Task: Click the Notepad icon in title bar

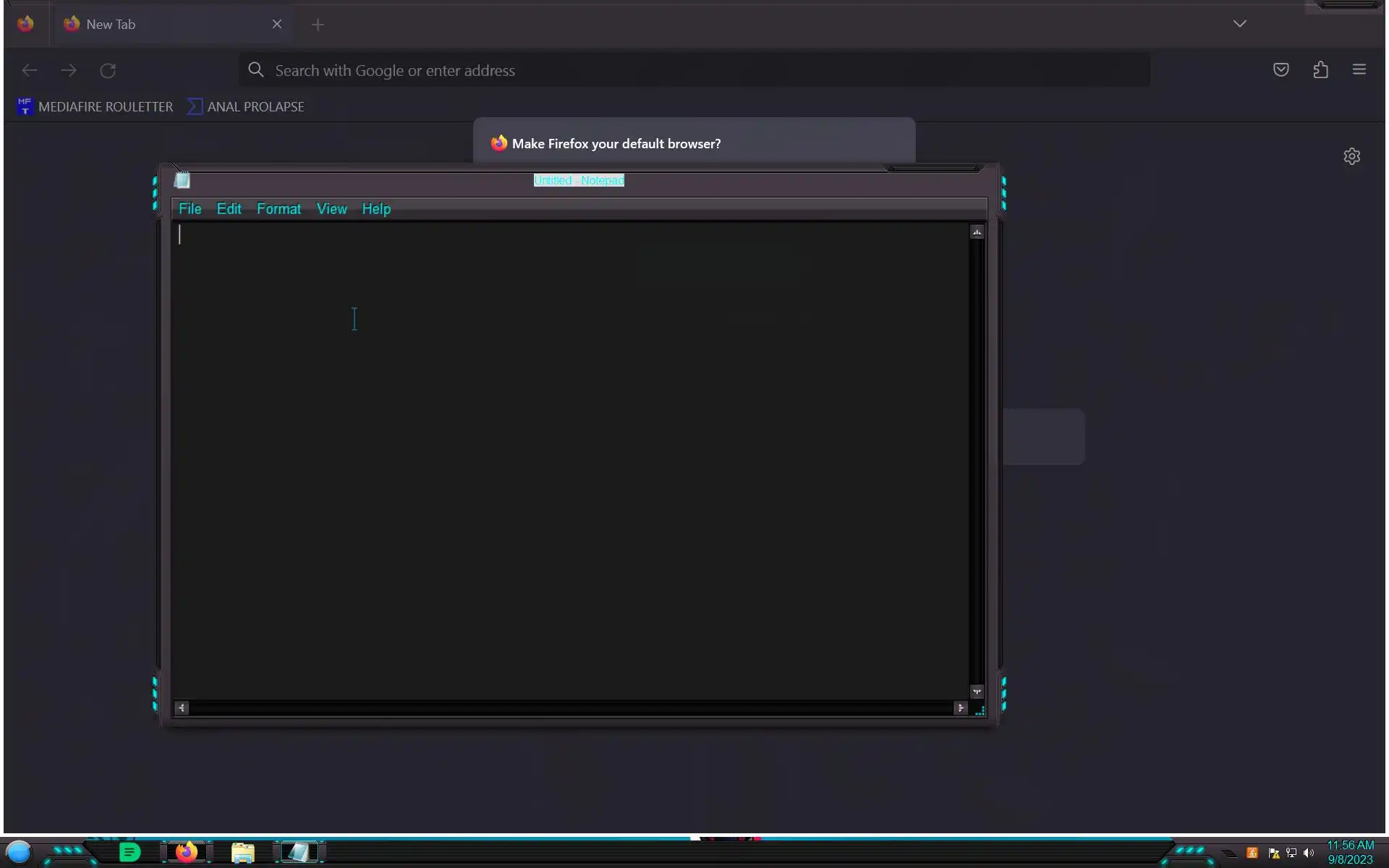Action: point(182,180)
